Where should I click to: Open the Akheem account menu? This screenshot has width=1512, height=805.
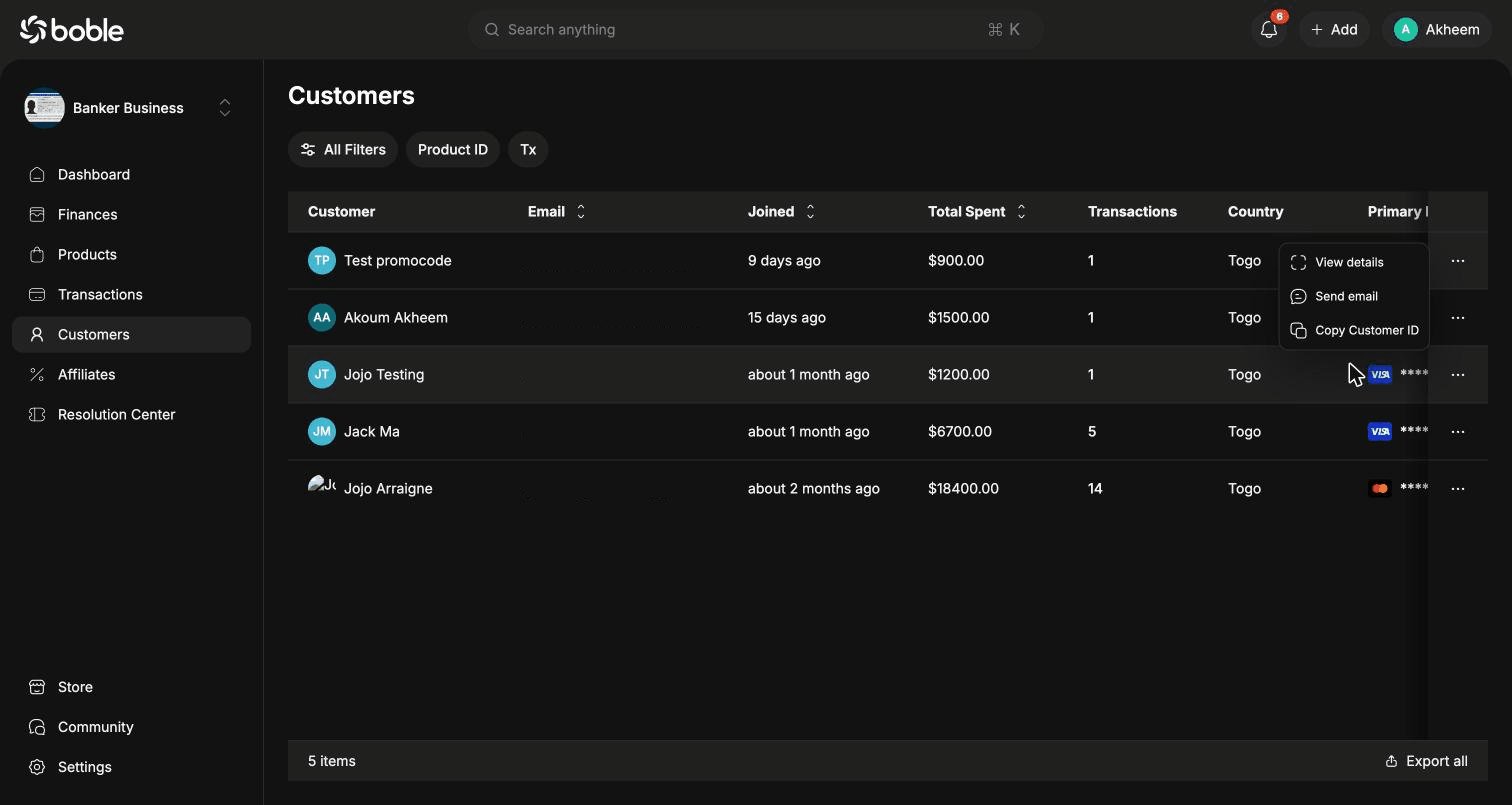(1437, 30)
